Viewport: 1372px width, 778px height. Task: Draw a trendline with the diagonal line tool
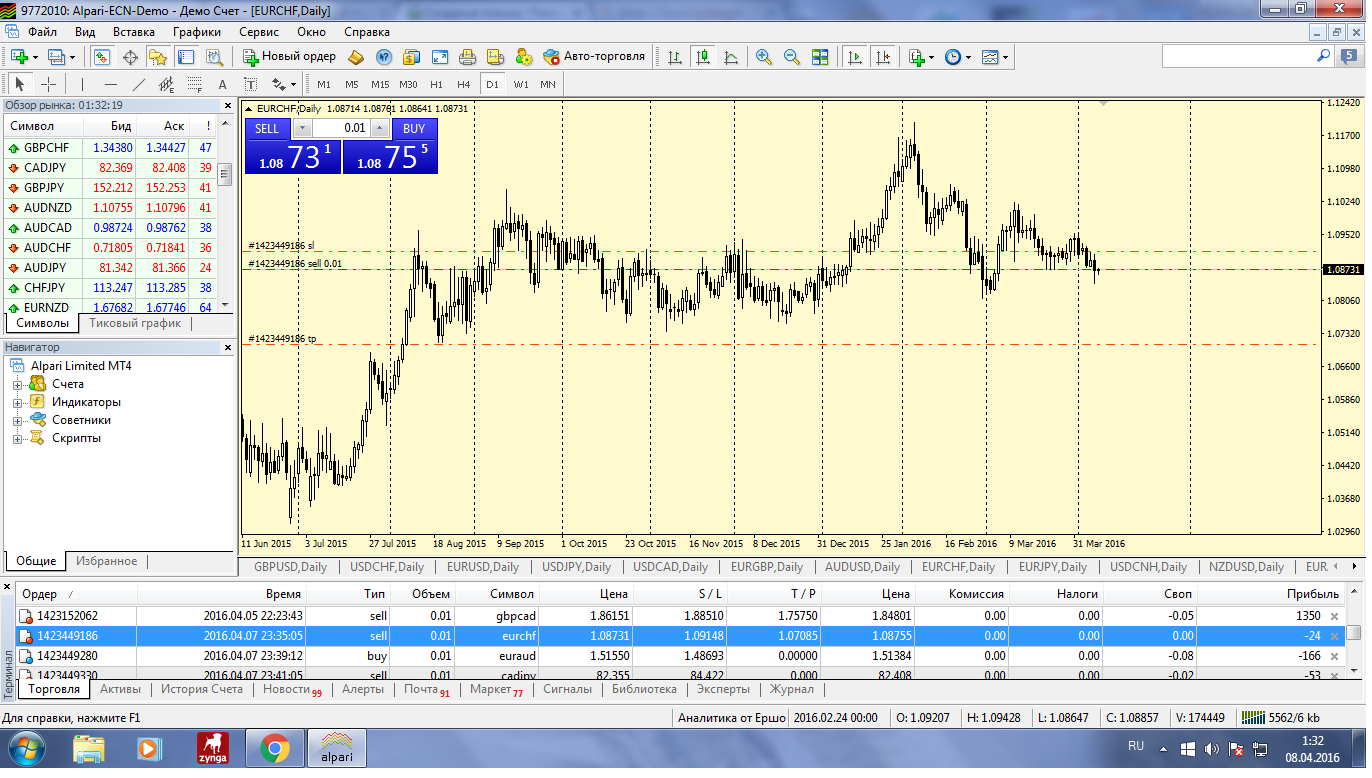(x=139, y=85)
